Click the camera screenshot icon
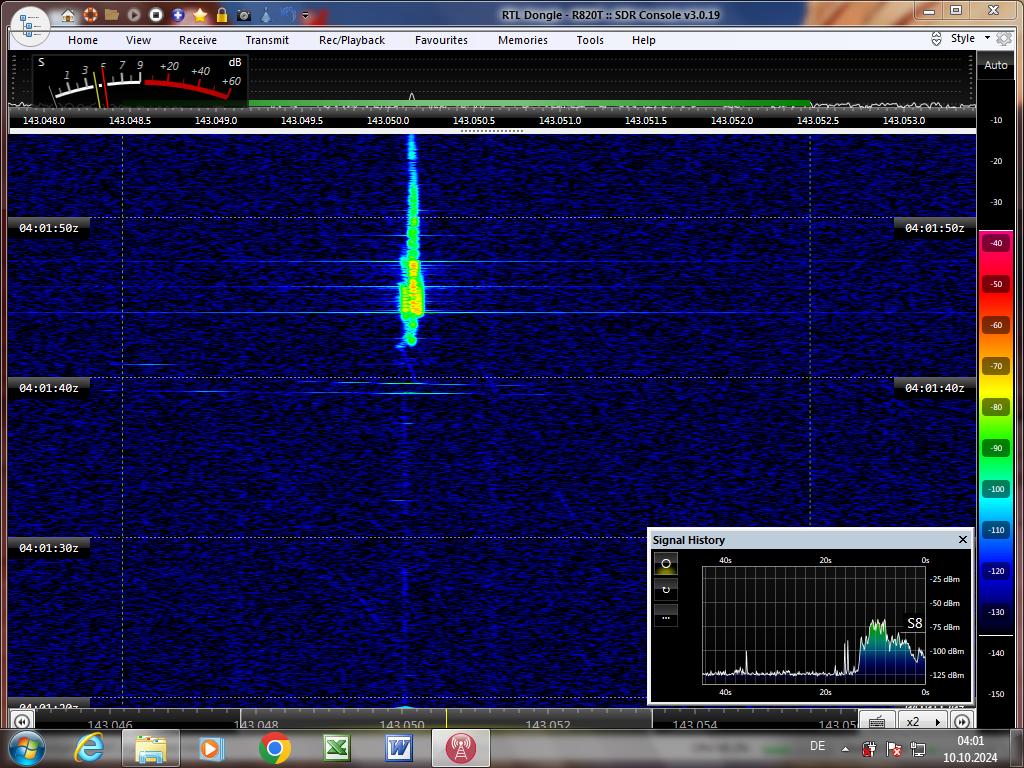The width and height of the screenshot is (1024, 768). (x=244, y=14)
